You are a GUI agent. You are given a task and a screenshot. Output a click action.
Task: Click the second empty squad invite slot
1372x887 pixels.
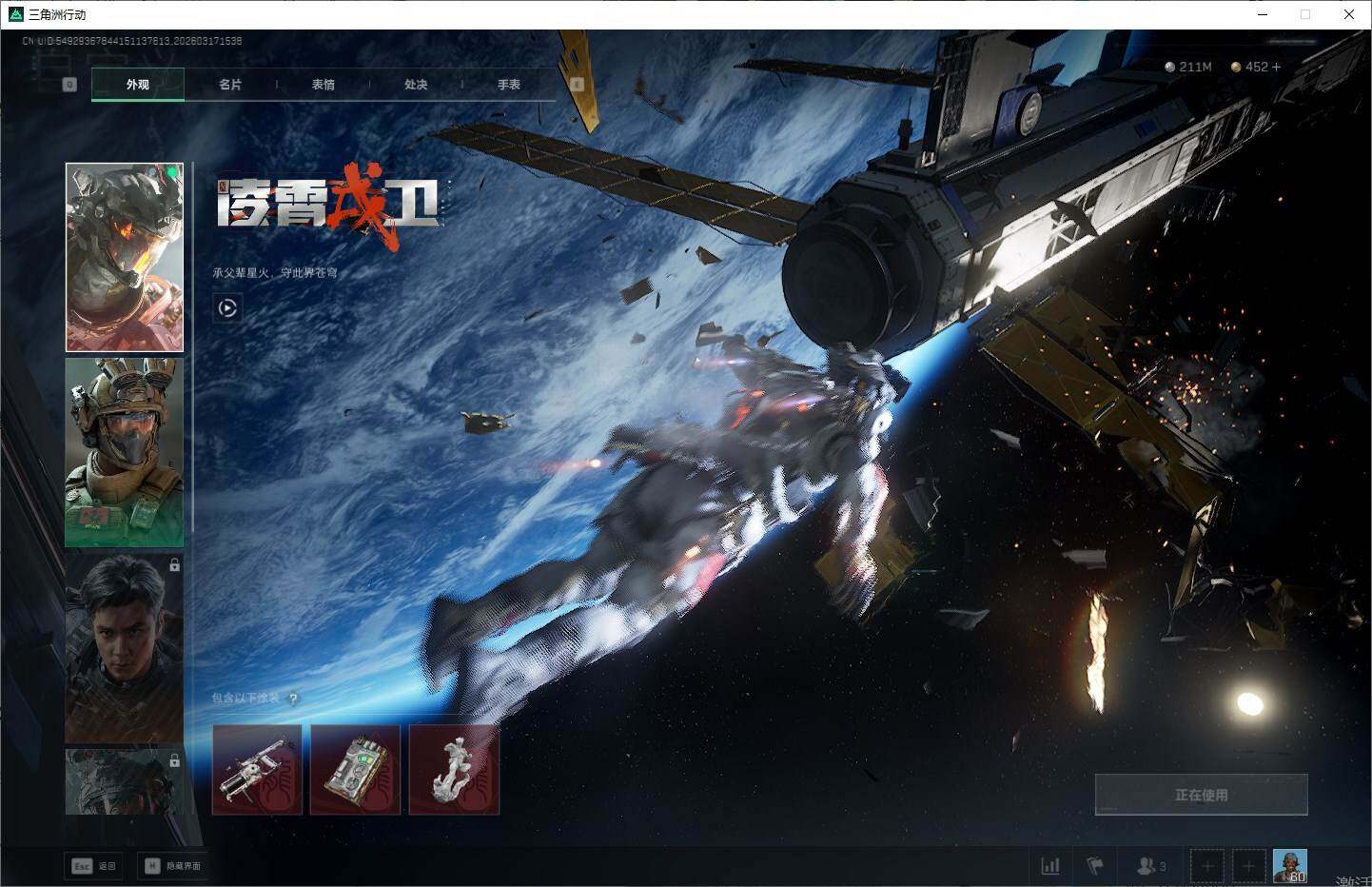point(1248,866)
